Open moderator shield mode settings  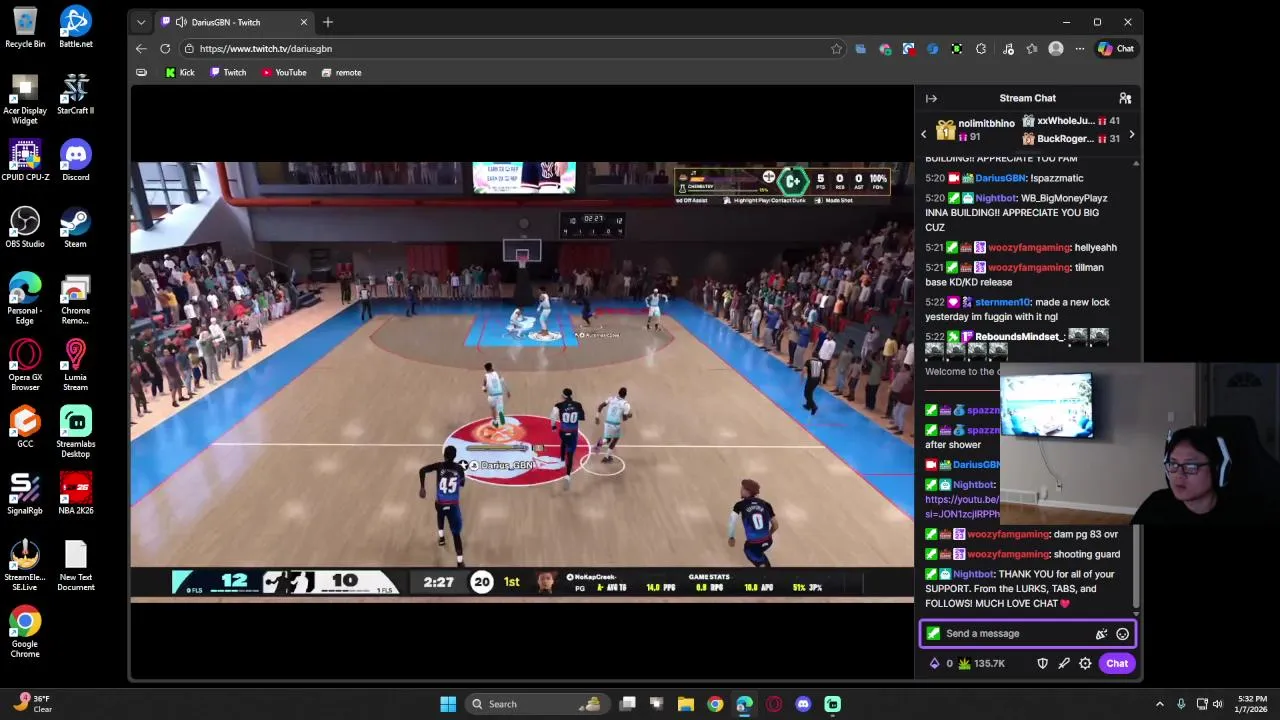[1042, 663]
